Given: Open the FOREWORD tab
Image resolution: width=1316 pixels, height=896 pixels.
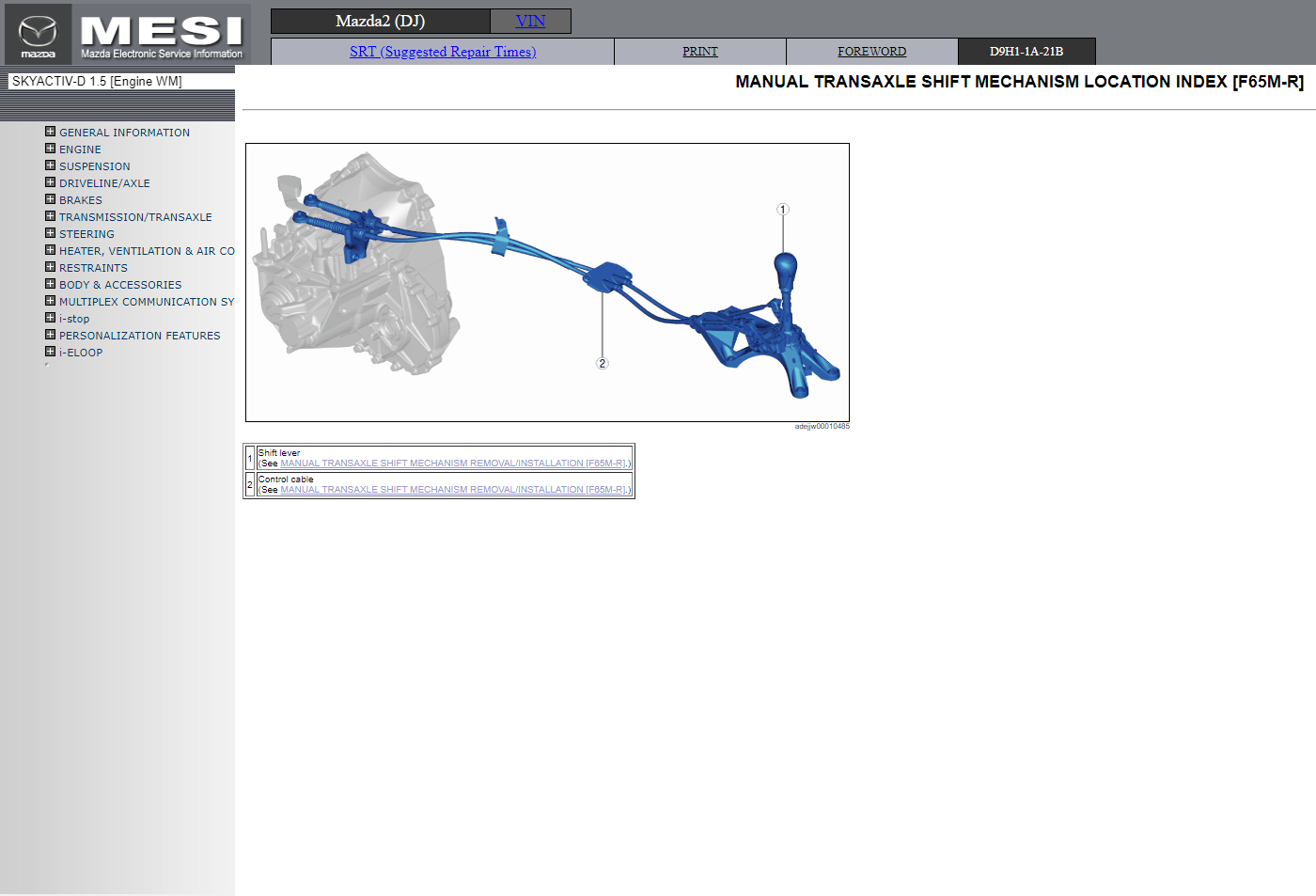Looking at the screenshot, I should tap(871, 52).
